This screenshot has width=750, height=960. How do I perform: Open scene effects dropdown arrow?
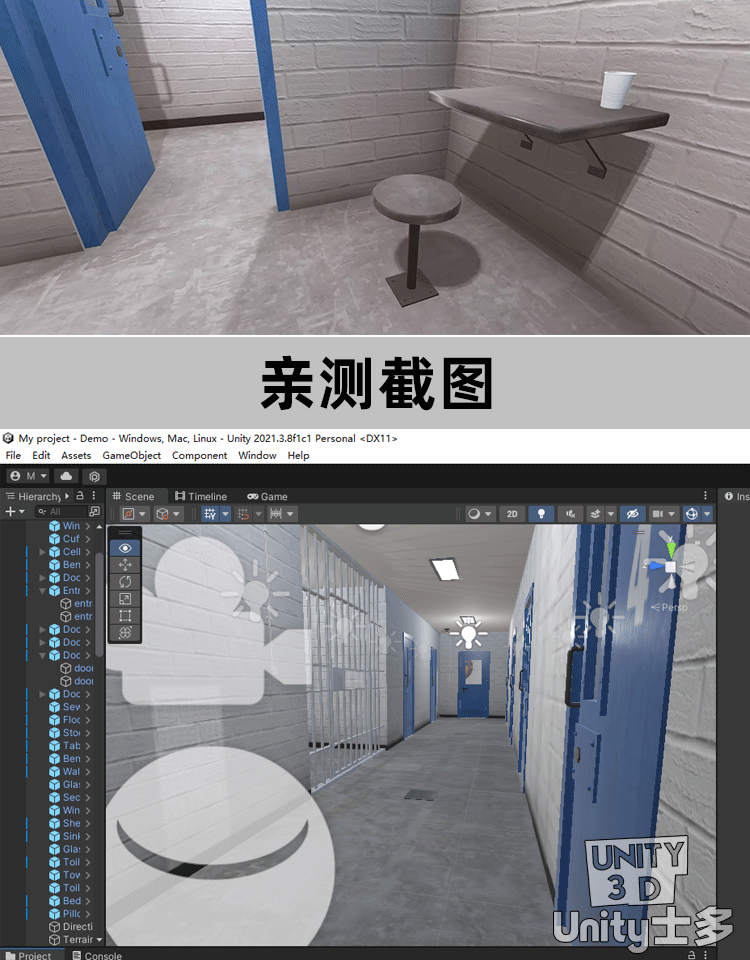(x=610, y=514)
